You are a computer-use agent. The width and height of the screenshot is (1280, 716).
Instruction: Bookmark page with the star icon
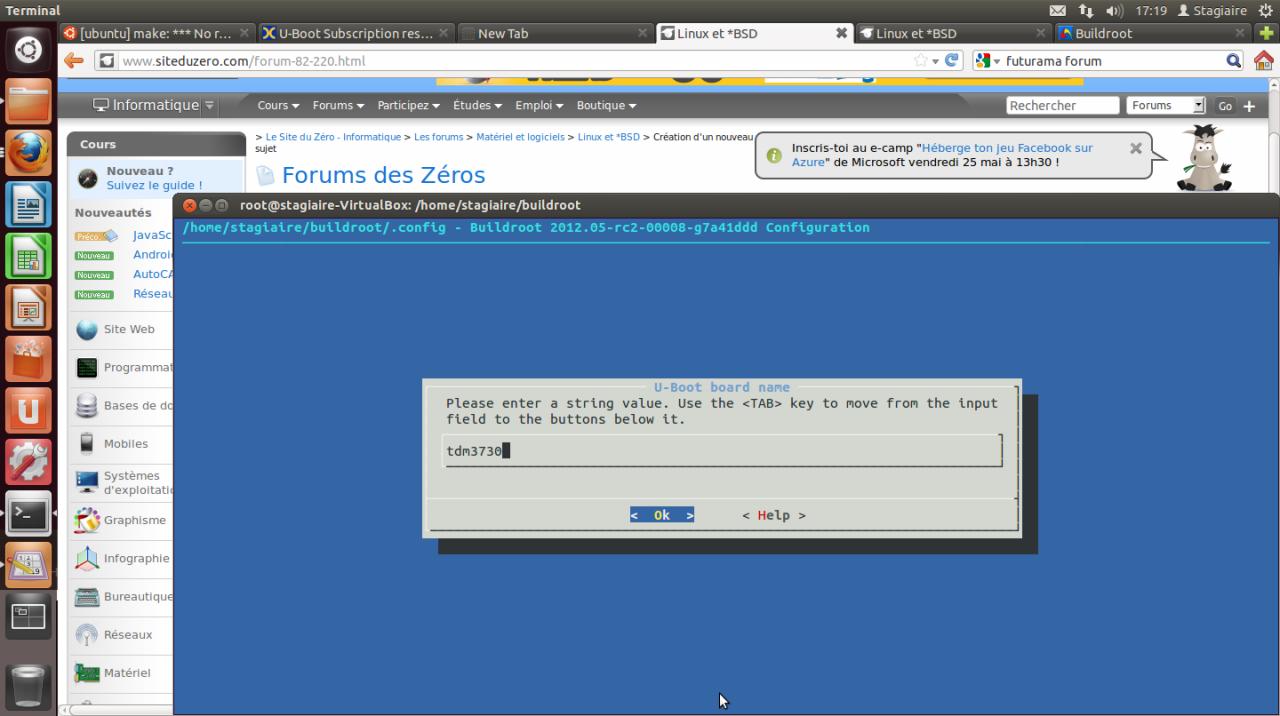[x=921, y=60]
